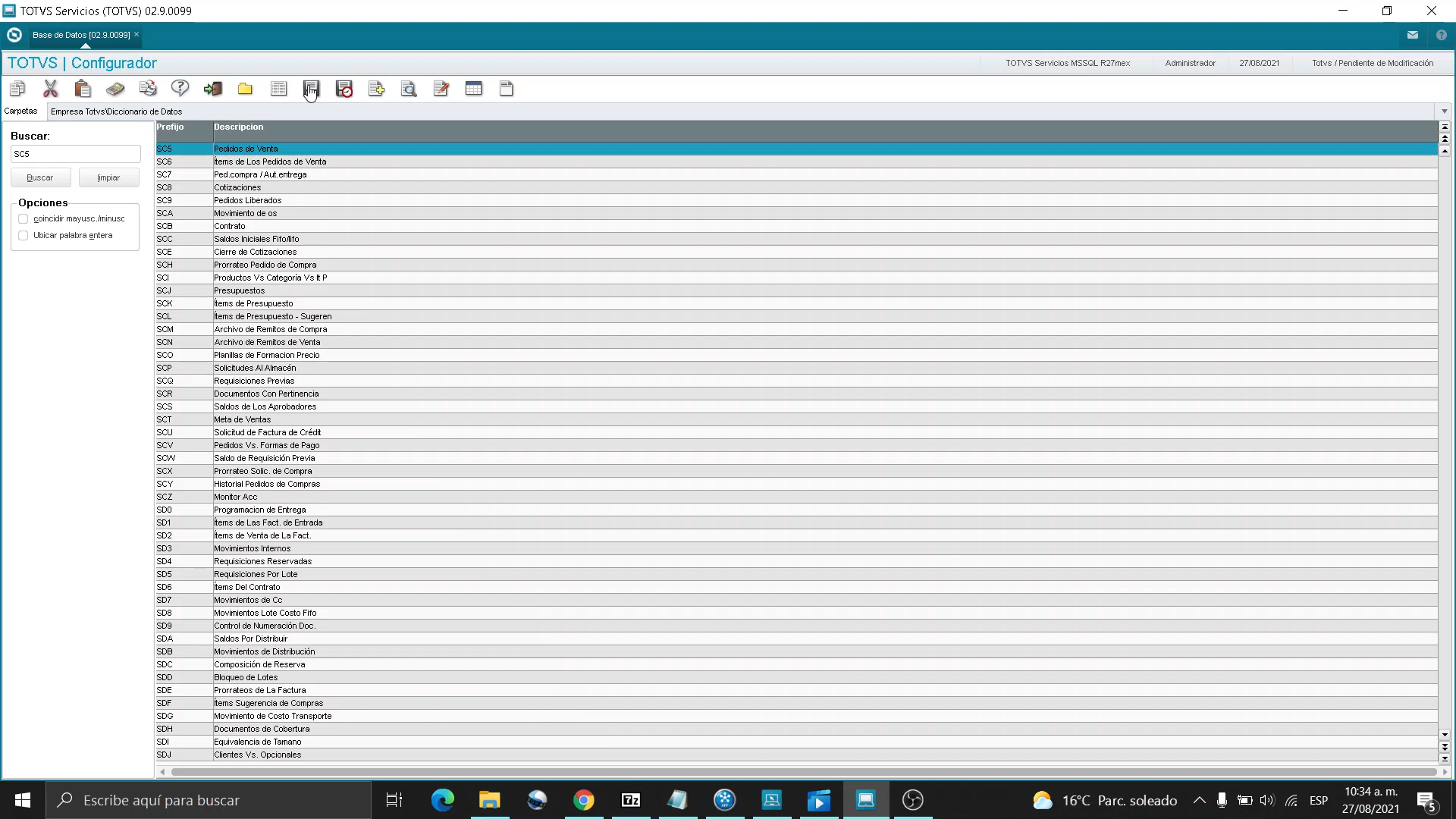The image size is (1456, 819).
Task: Select the 'Bloqueo de Lotes' row
Action: click(x=796, y=677)
